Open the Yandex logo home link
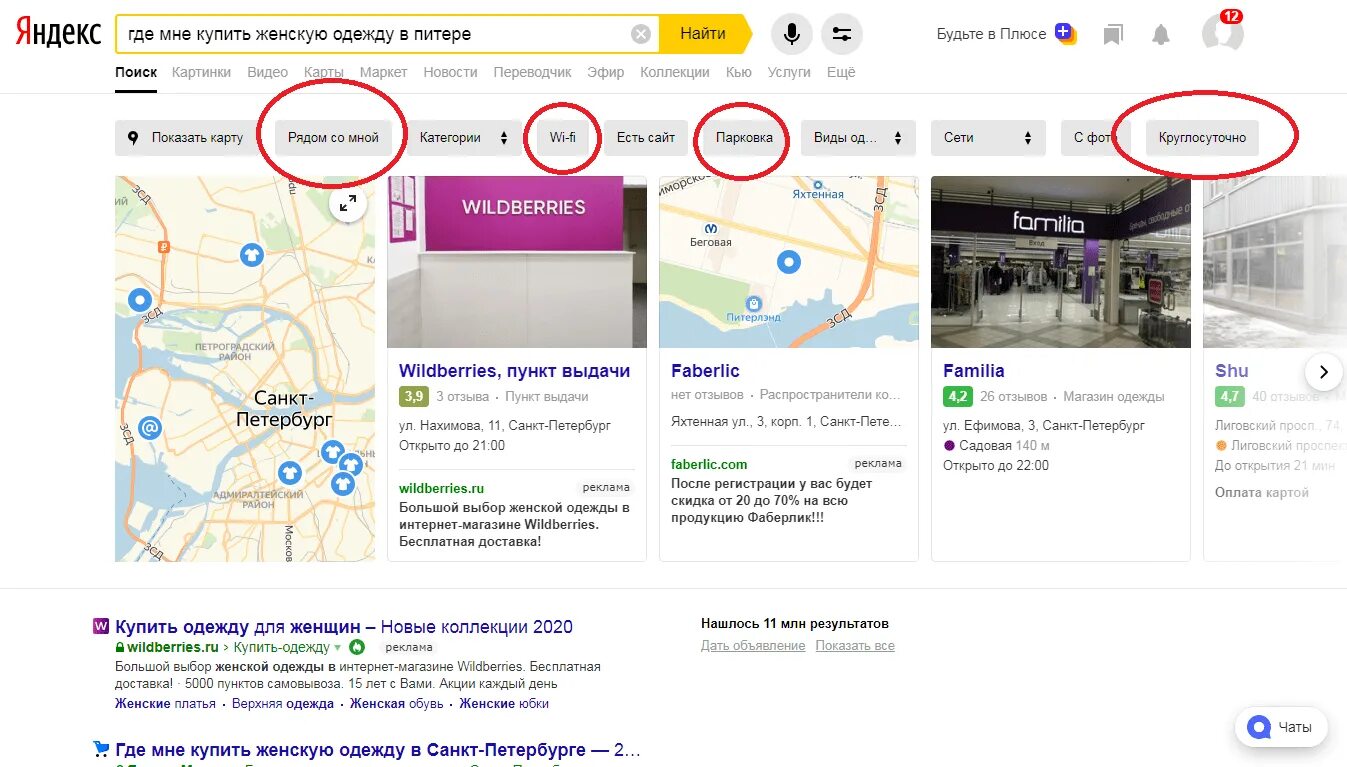The width and height of the screenshot is (1347, 767). tap(58, 34)
